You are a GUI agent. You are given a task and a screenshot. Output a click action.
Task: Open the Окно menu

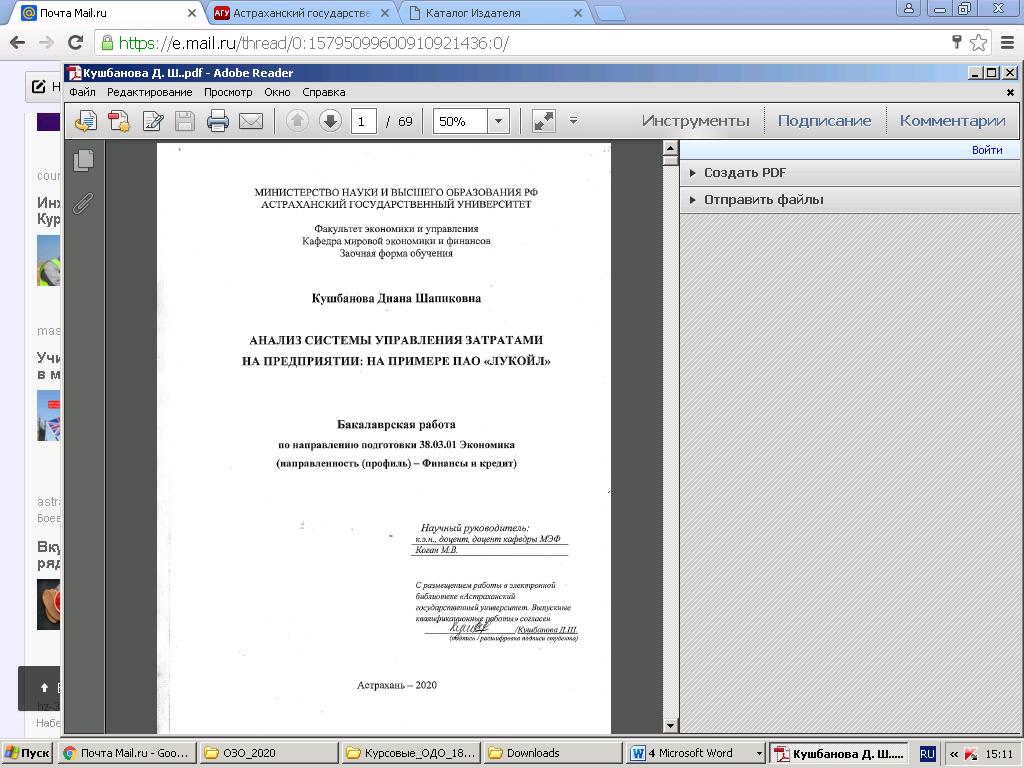[278, 92]
